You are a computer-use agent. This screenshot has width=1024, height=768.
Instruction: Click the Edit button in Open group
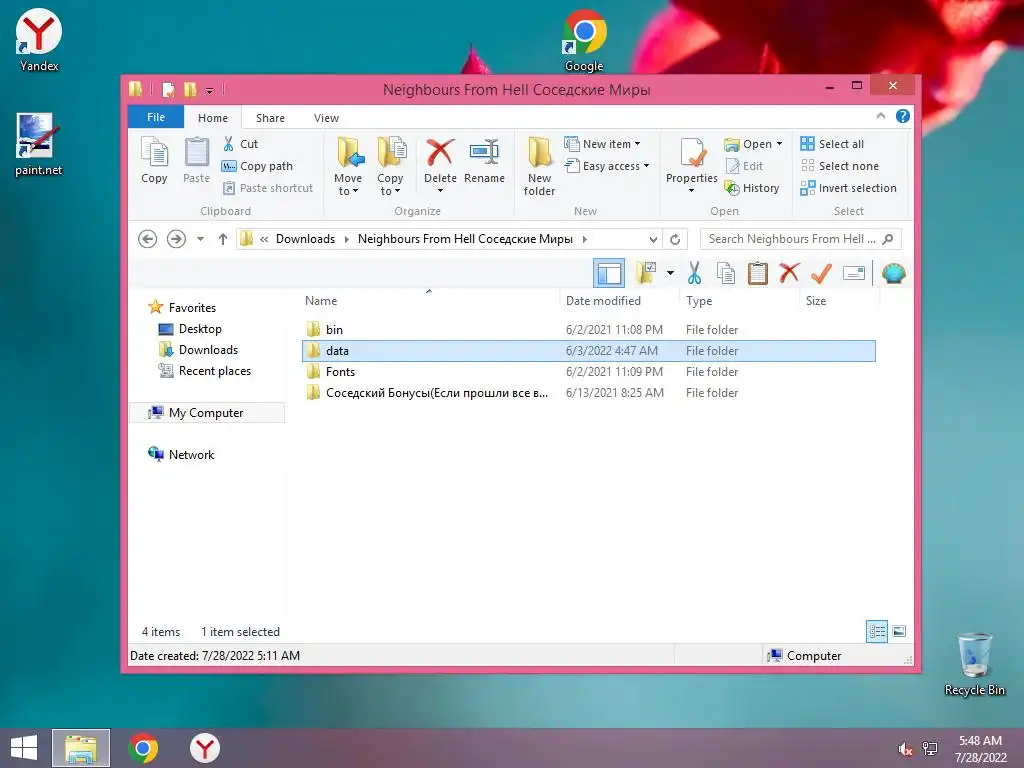pos(744,166)
